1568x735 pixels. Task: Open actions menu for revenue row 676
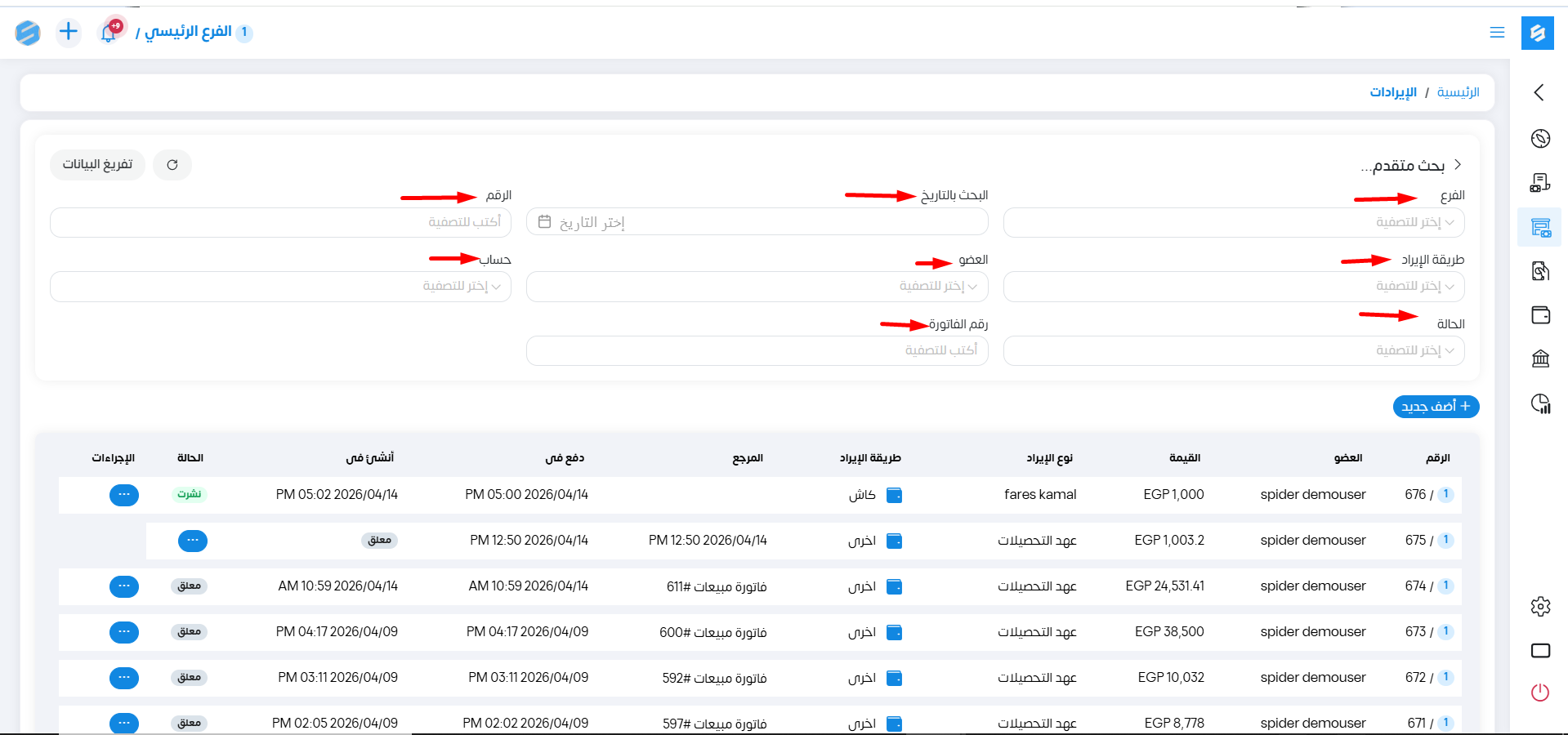coord(124,495)
